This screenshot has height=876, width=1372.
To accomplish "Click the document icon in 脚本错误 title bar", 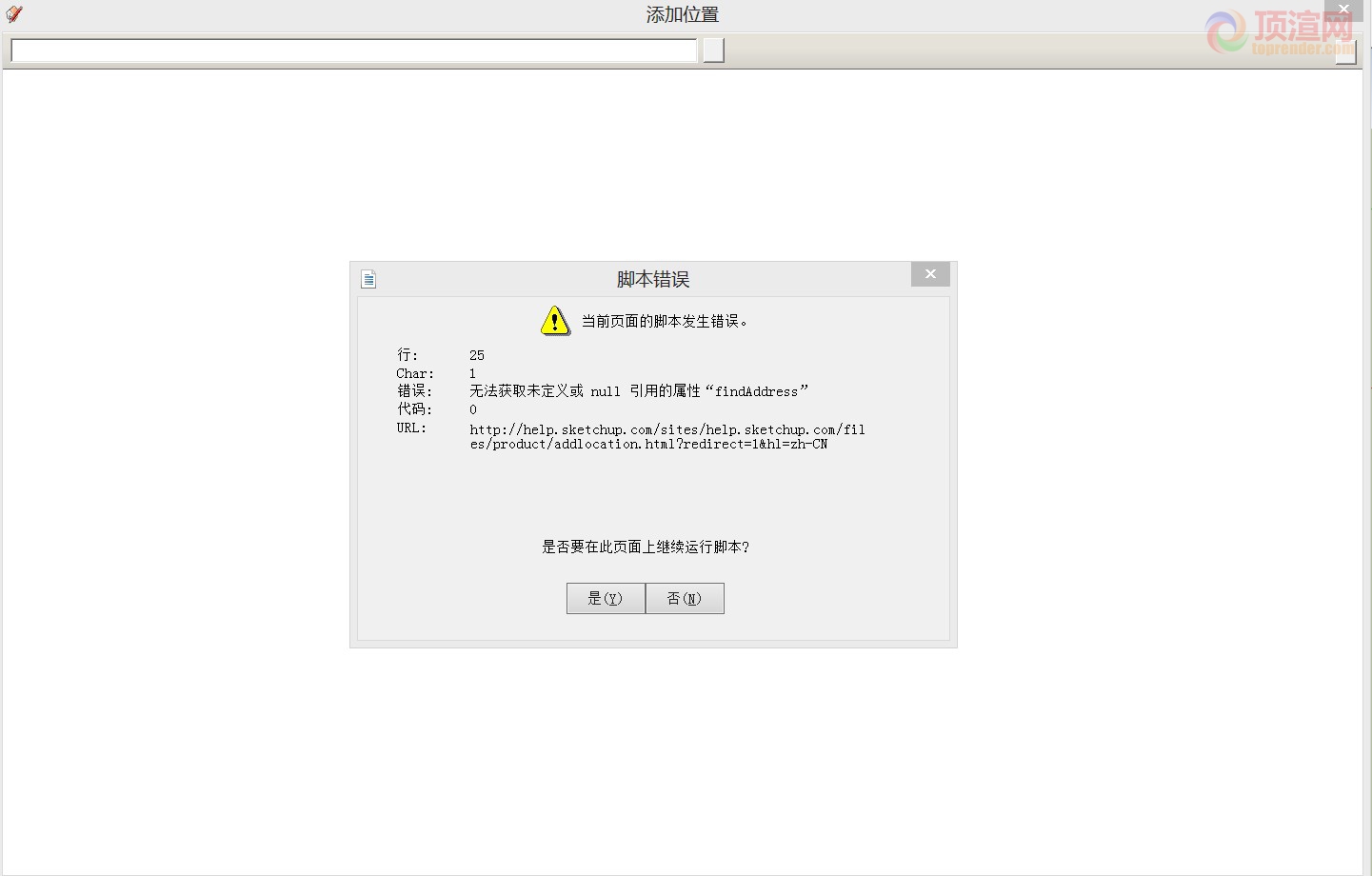I will [x=368, y=279].
